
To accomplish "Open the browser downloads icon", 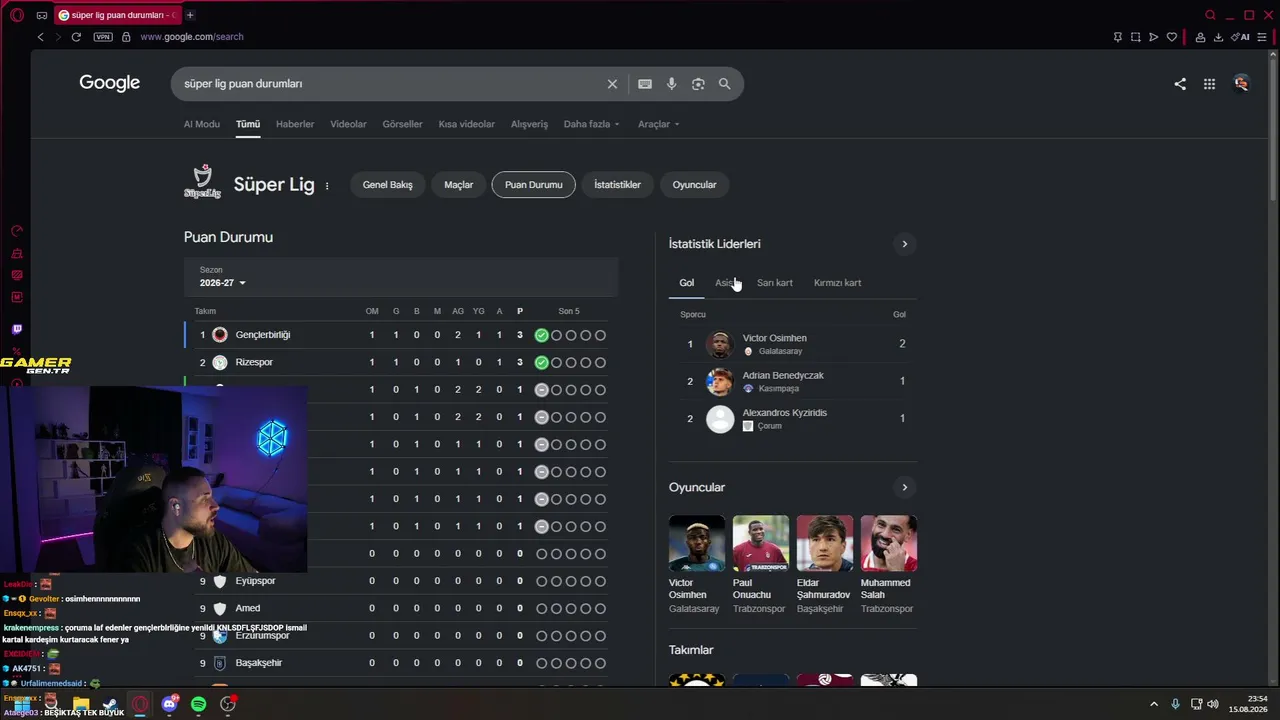I will click(1218, 37).
